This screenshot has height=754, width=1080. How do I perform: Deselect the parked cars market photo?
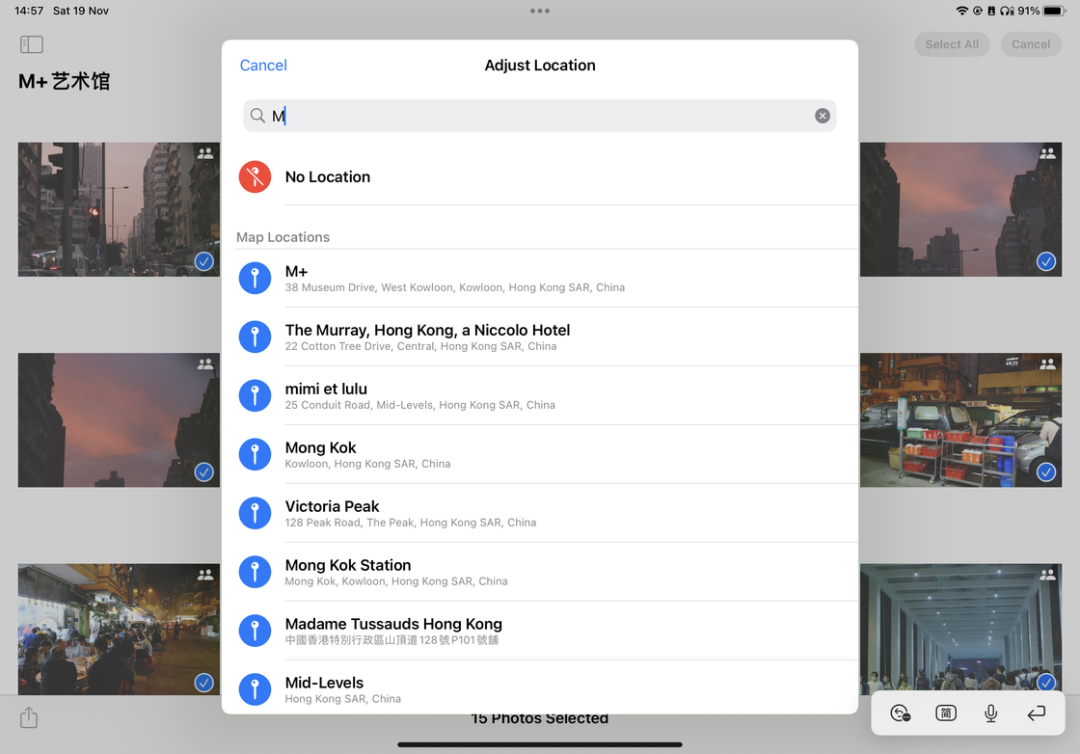[1046, 472]
